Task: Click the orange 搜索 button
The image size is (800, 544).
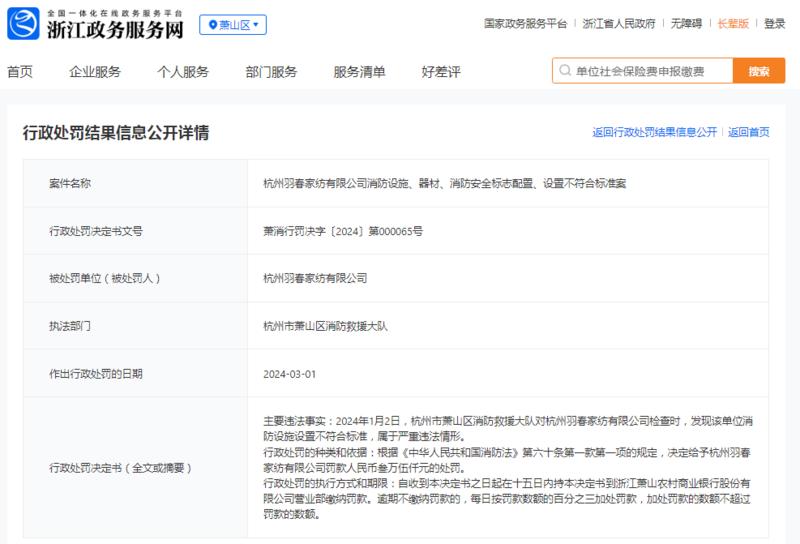Action: [759, 70]
